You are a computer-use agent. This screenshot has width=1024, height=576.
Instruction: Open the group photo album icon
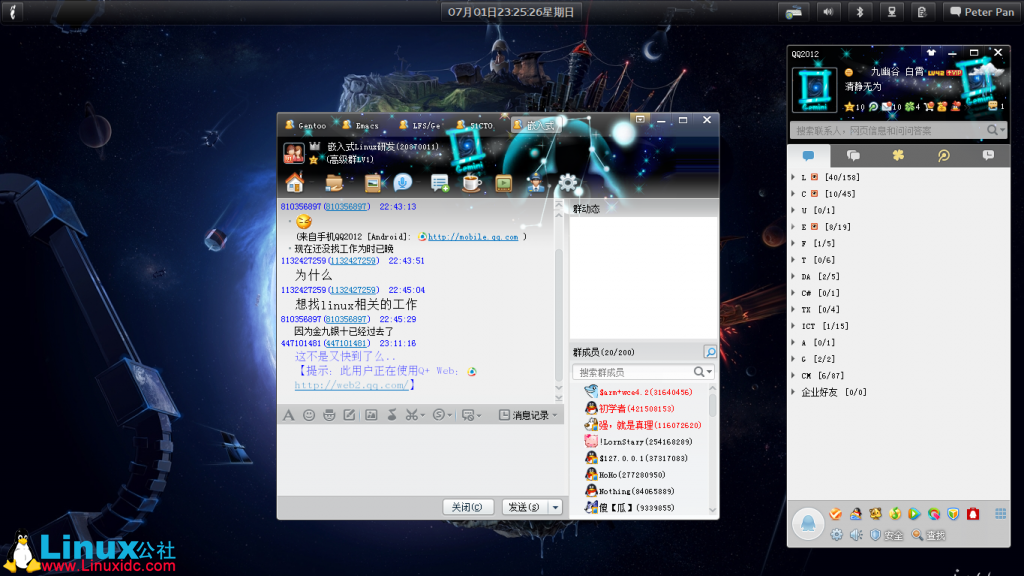pos(372,184)
